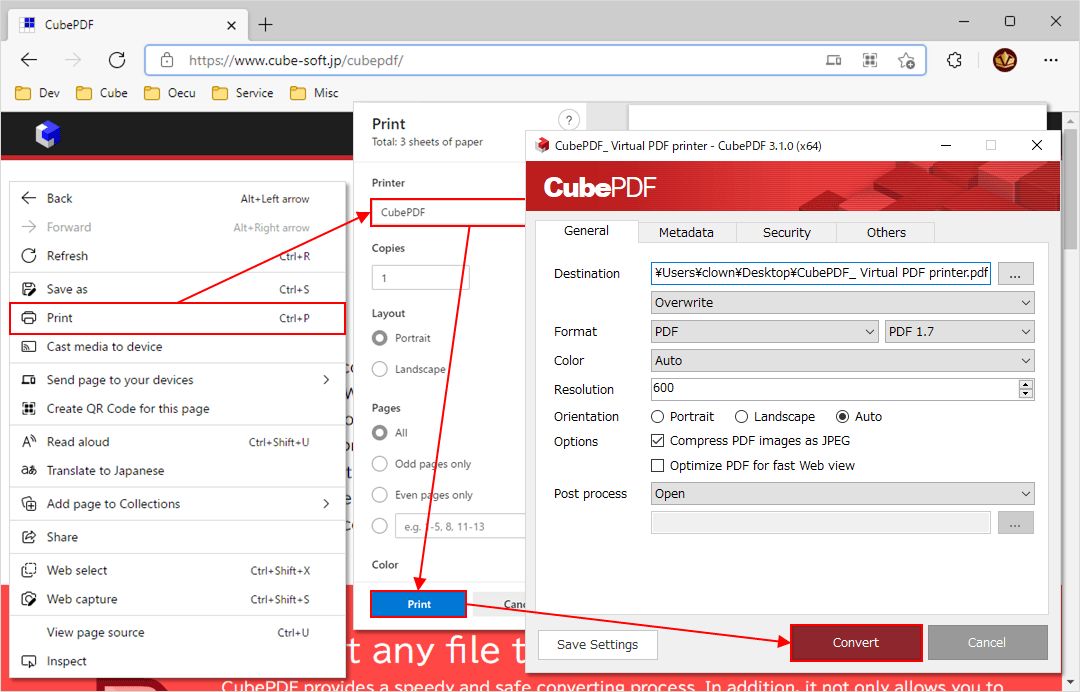Increase Resolution using the up stepper arrow
The width and height of the screenshot is (1080, 692).
click(x=1026, y=385)
